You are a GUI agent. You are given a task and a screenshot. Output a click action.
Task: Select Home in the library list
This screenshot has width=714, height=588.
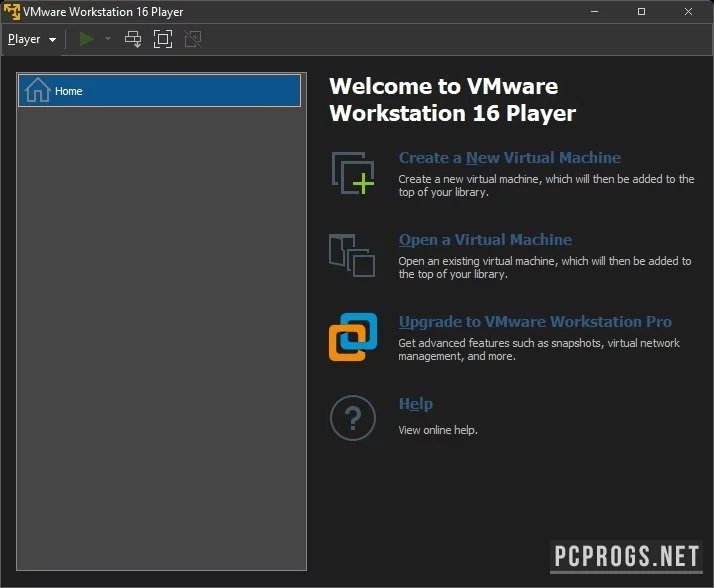[159, 91]
